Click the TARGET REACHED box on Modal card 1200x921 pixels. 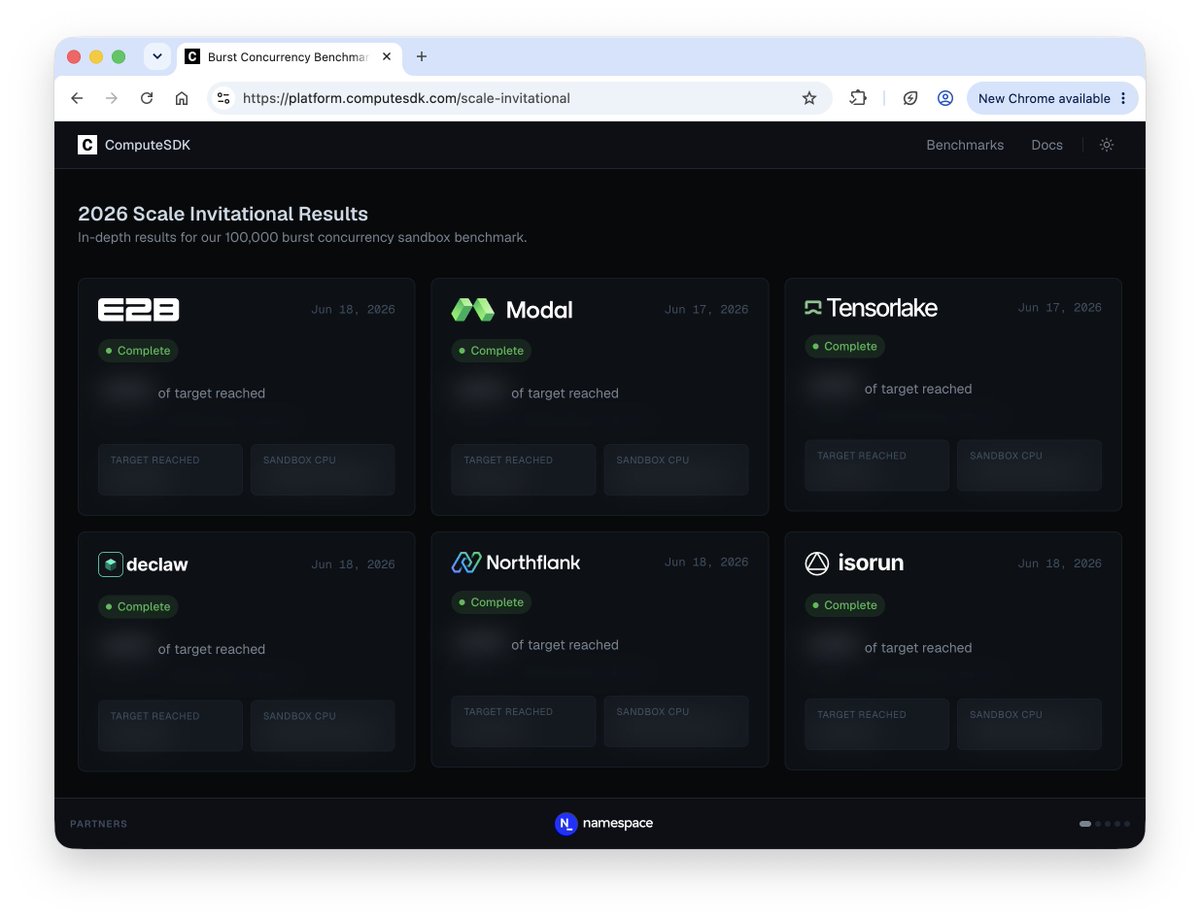(x=523, y=470)
